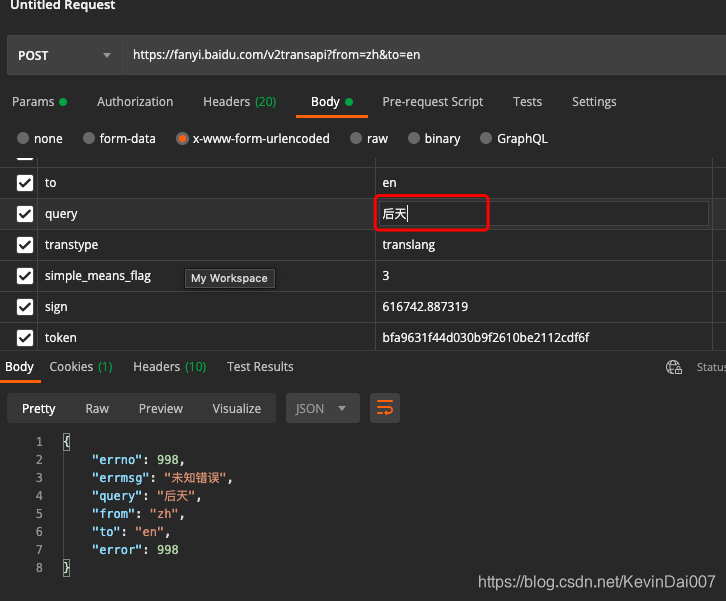Click the 'sign' key cell

pyautogui.click(x=207, y=307)
